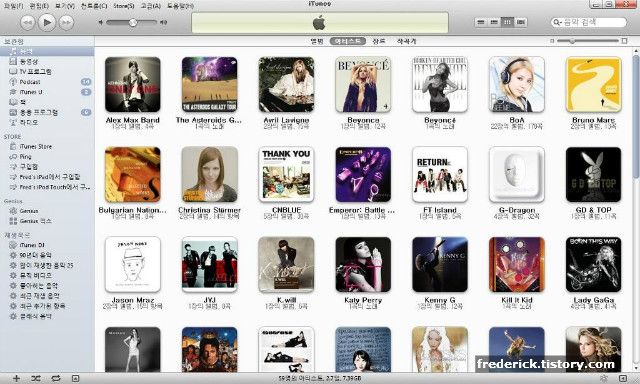640x384 pixels.
Task: Switch grid to 장르 (Genres) tab
Action: point(379,41)
